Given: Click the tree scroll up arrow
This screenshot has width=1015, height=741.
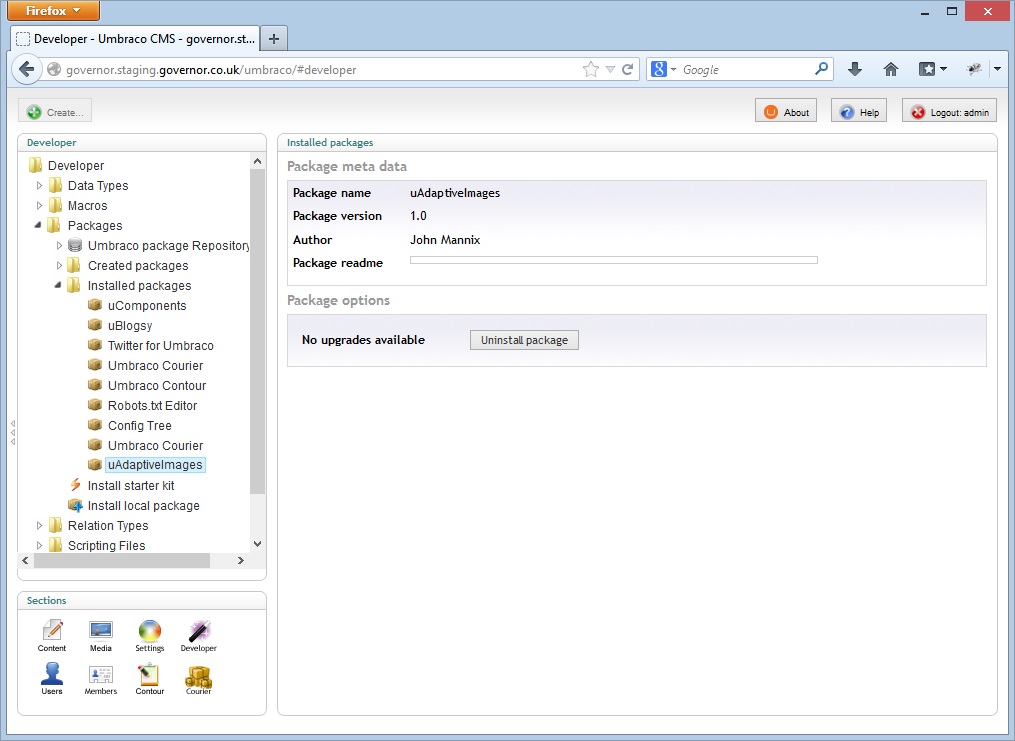Looking at the screenshot, I should 258,161.
